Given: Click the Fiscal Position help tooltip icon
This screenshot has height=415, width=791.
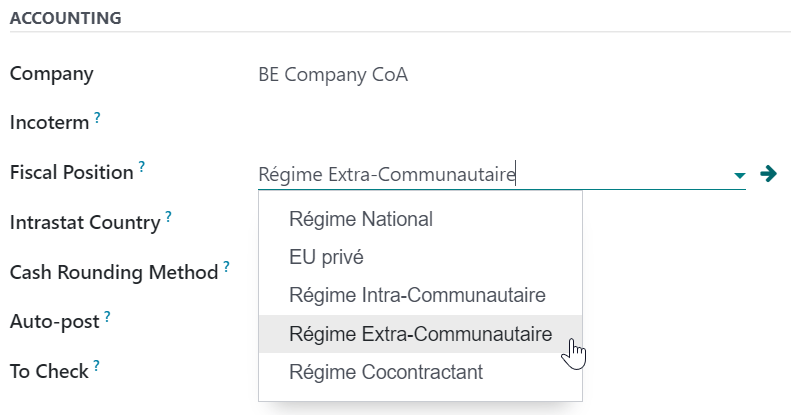Looking at the screenshot, I should pos(142,167).
